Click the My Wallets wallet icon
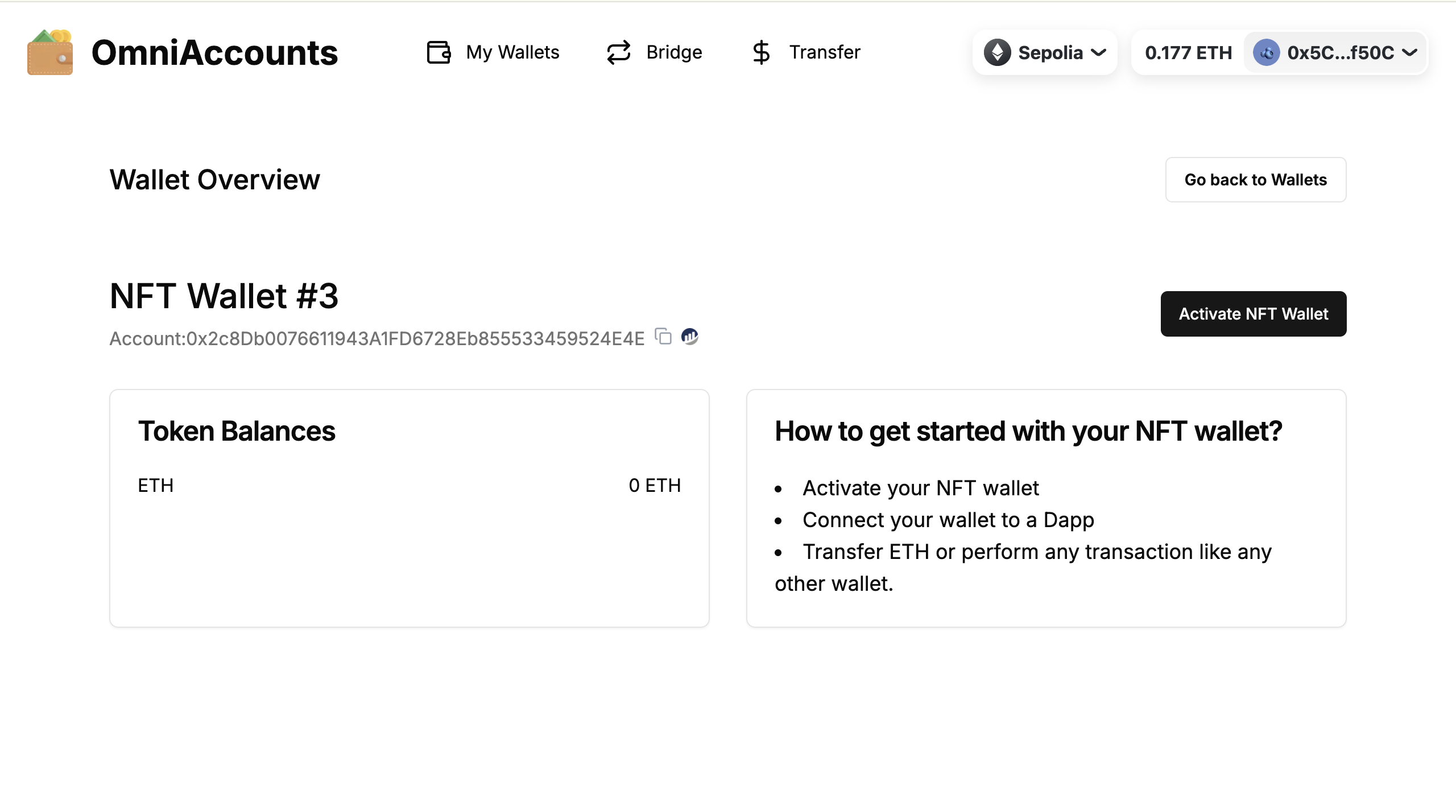Image resolution: width=1456 pixels, height=812 pixels. (439, 52)
